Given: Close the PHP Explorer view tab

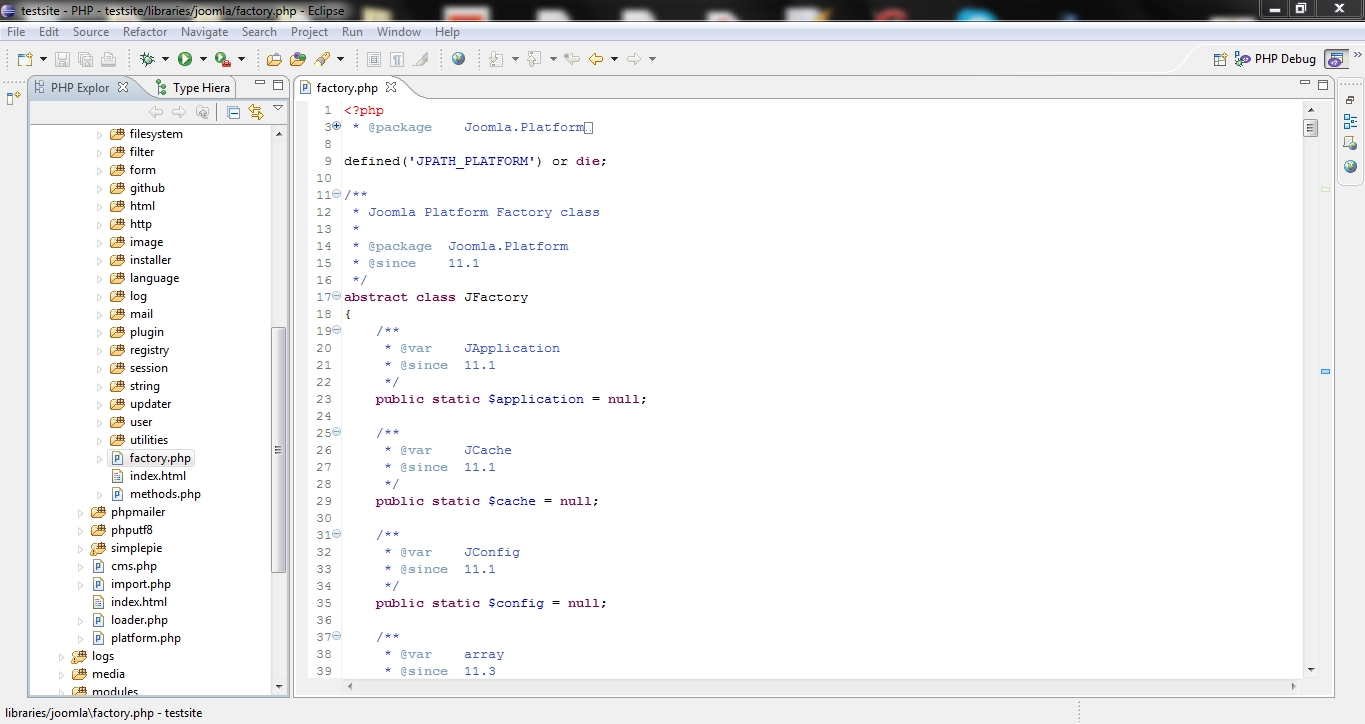Looking at the screenshot, I should click(x=123, y=87).
